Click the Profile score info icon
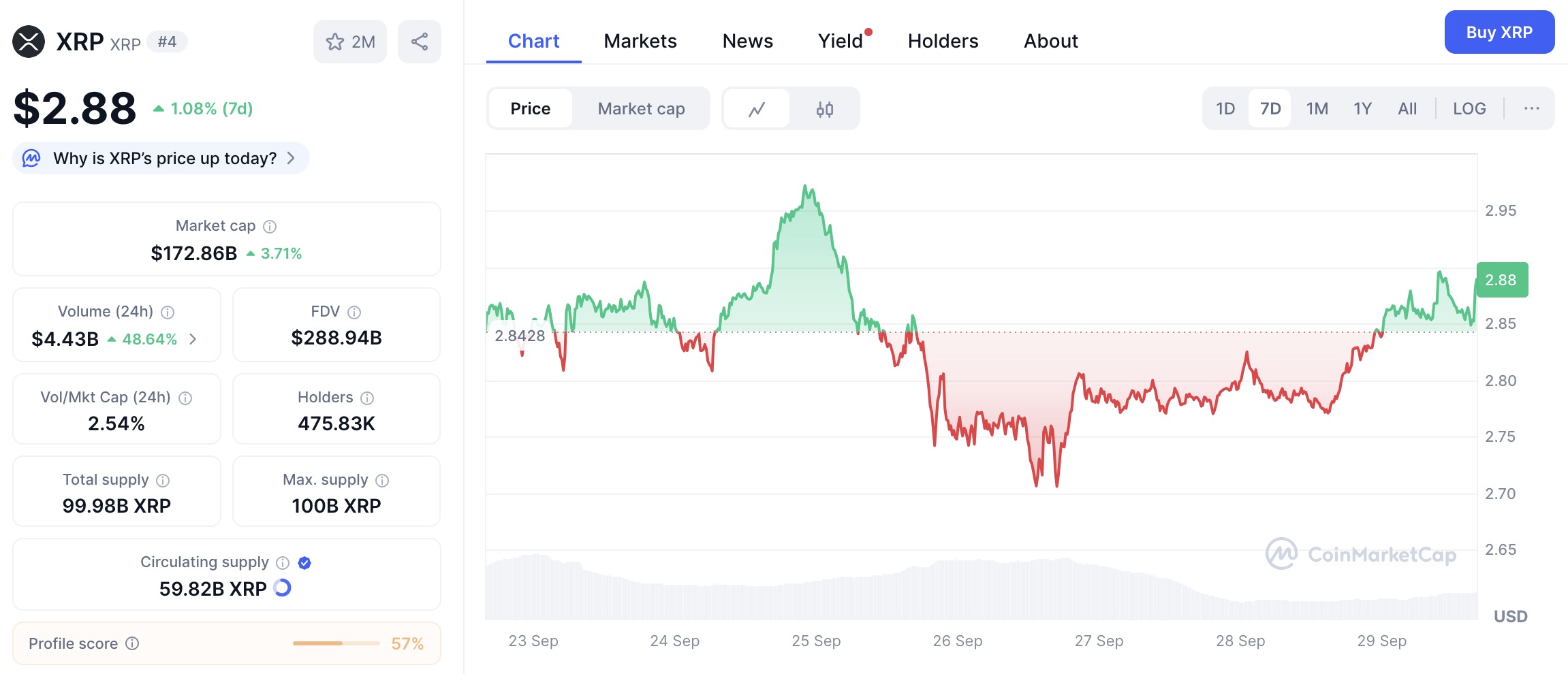Viewport: 1568px width, 674px height. point(133,644)
